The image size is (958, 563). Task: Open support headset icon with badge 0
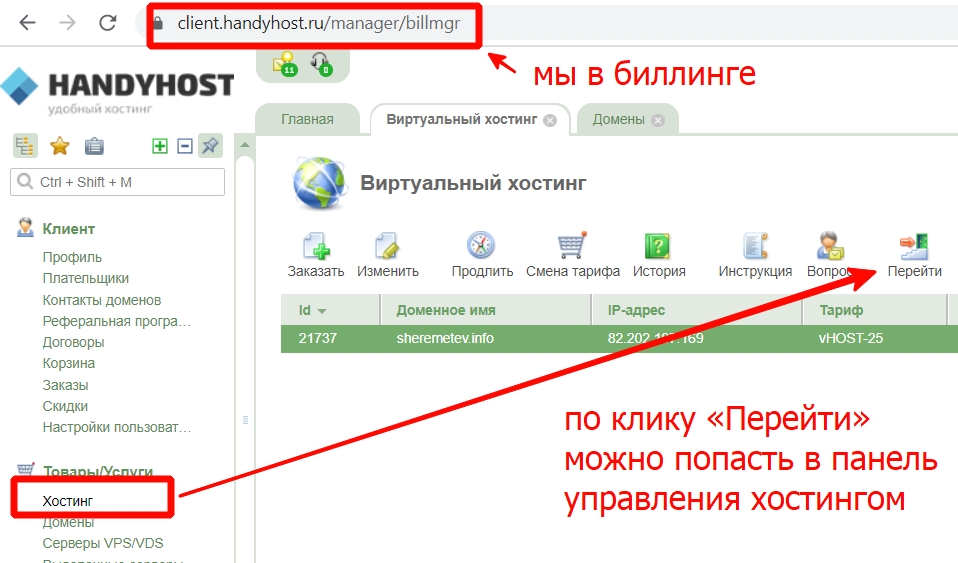(321, 63)
